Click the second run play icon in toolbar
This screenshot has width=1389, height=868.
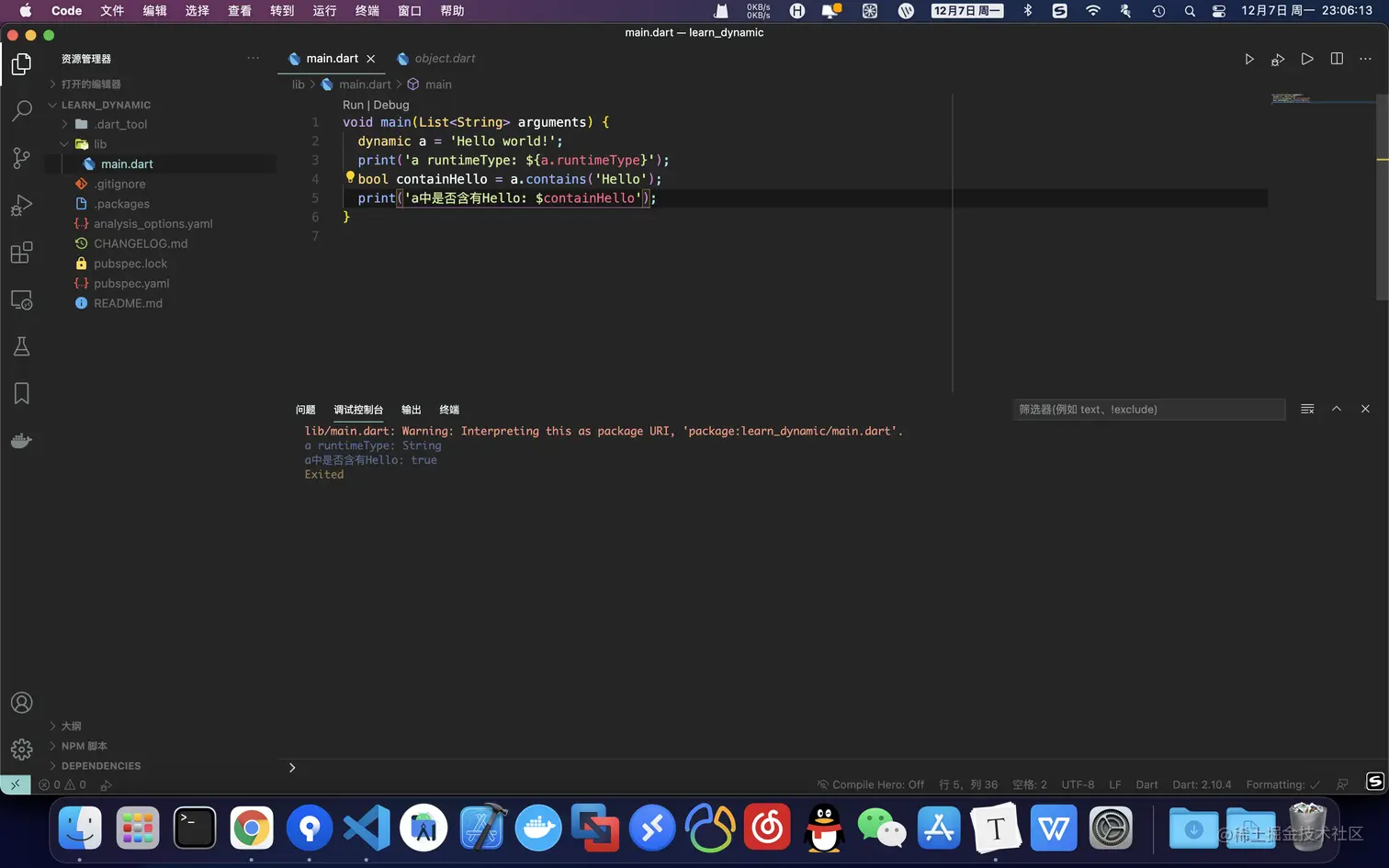click(x=1306, y=59)
